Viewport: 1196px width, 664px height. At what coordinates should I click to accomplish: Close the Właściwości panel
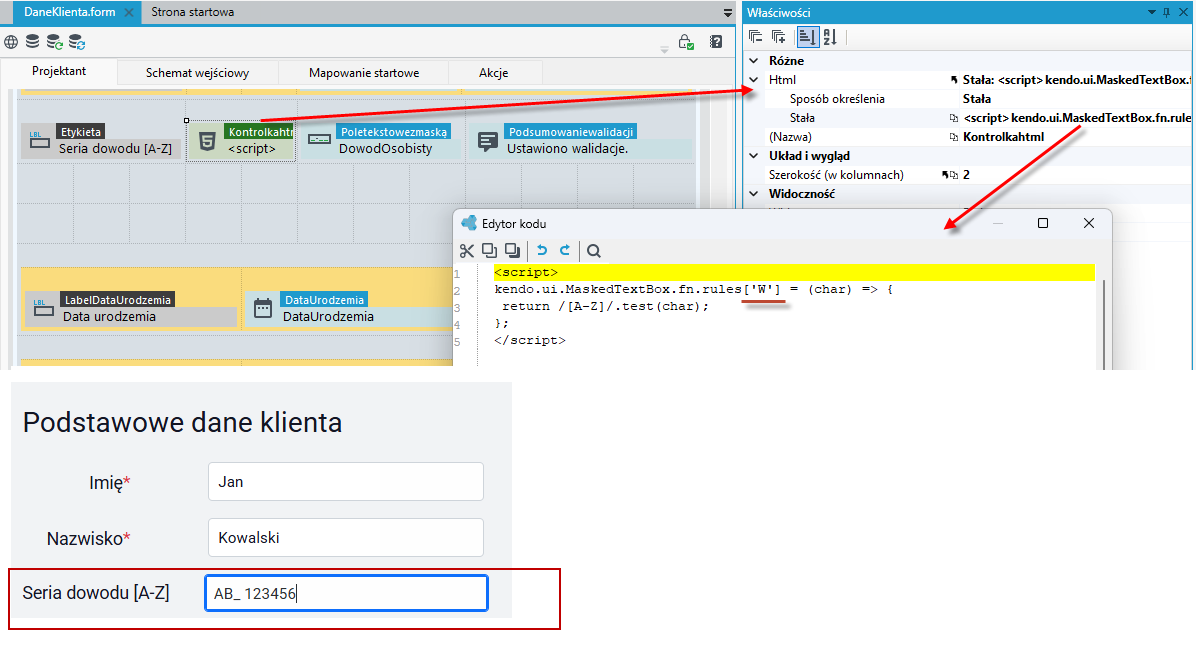pyautogui.click(x=1183, y=12)
